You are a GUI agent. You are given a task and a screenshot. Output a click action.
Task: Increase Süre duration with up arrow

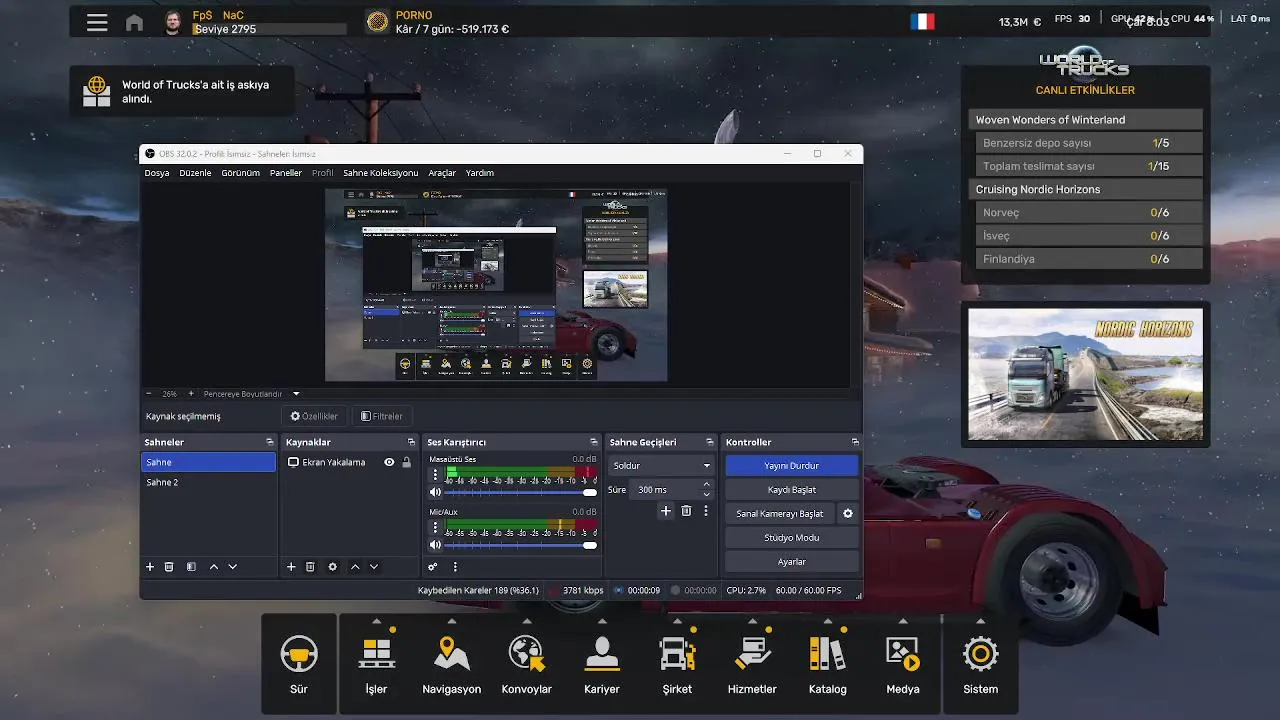(707, 485)
